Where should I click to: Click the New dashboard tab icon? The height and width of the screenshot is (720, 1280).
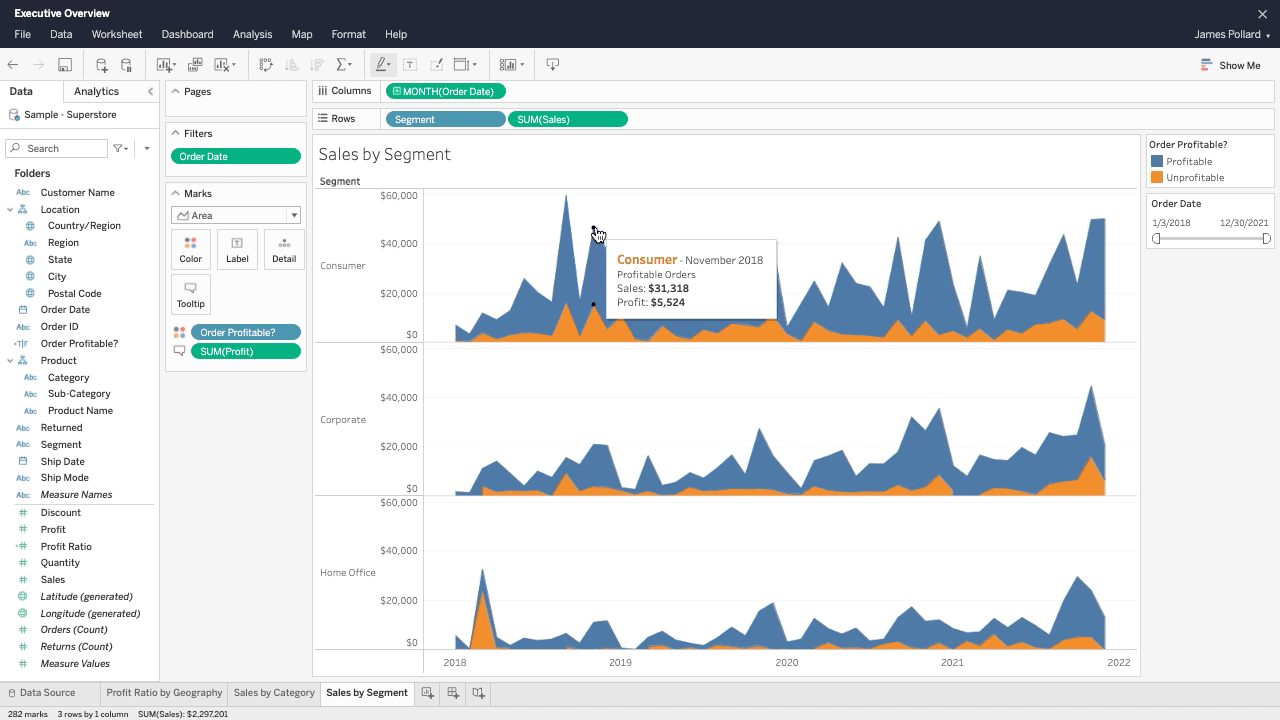click(453, 693)
